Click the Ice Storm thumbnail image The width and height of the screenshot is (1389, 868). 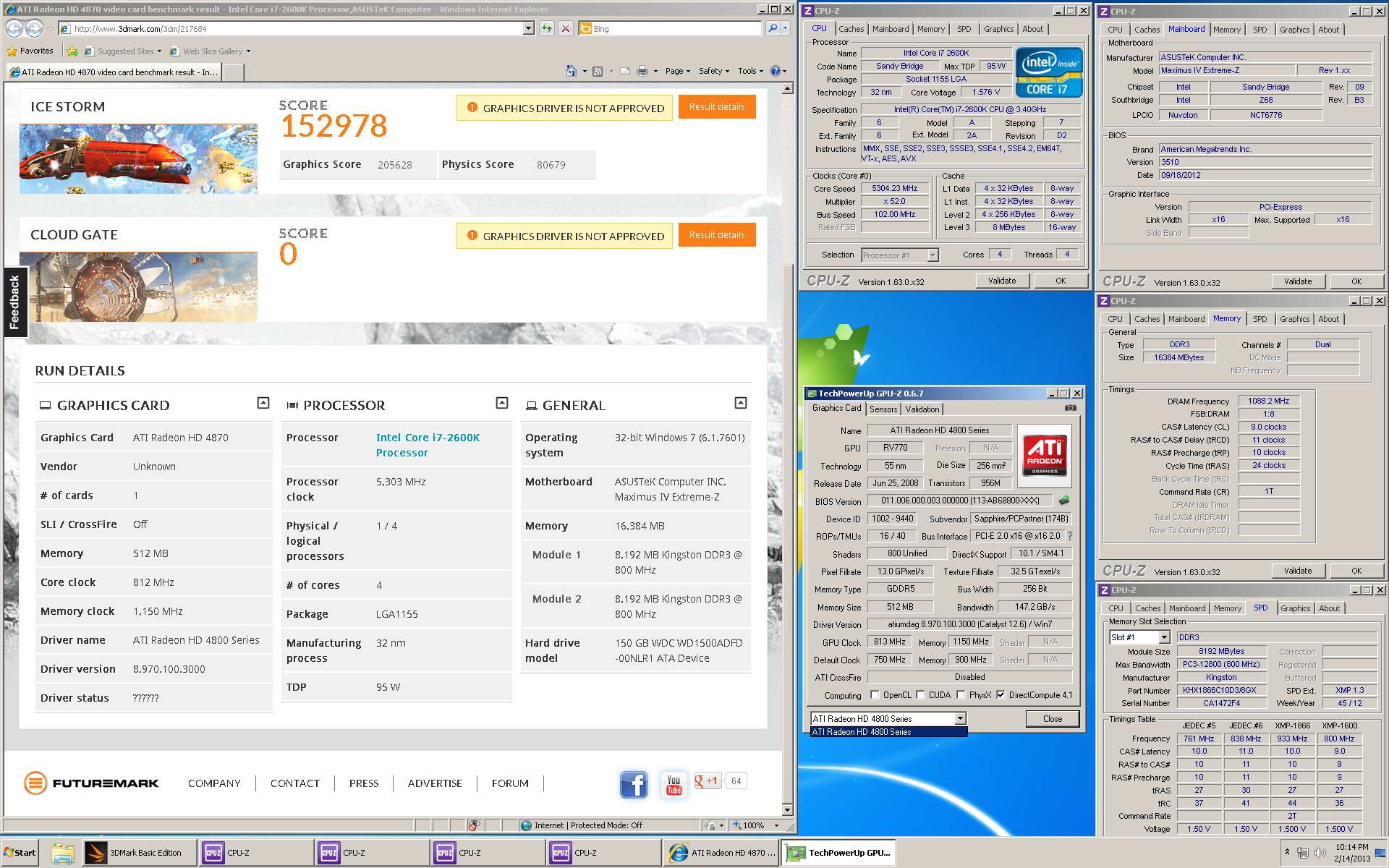point(138,158)
